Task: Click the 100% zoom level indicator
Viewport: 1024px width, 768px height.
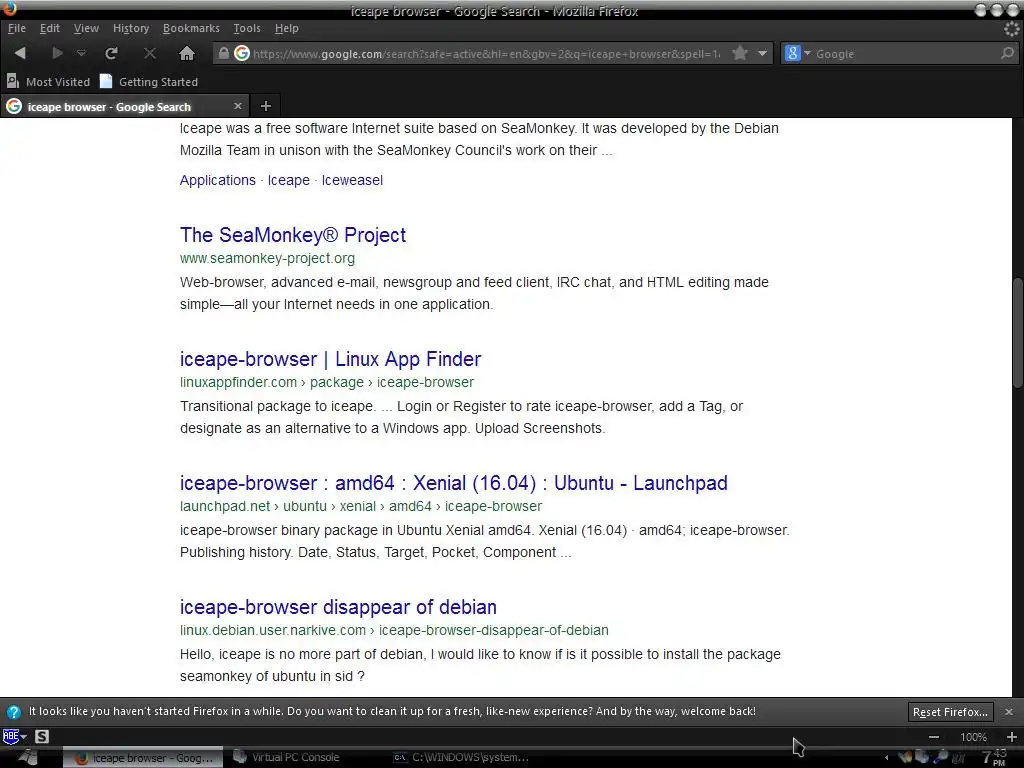Action: pos(973,737)
